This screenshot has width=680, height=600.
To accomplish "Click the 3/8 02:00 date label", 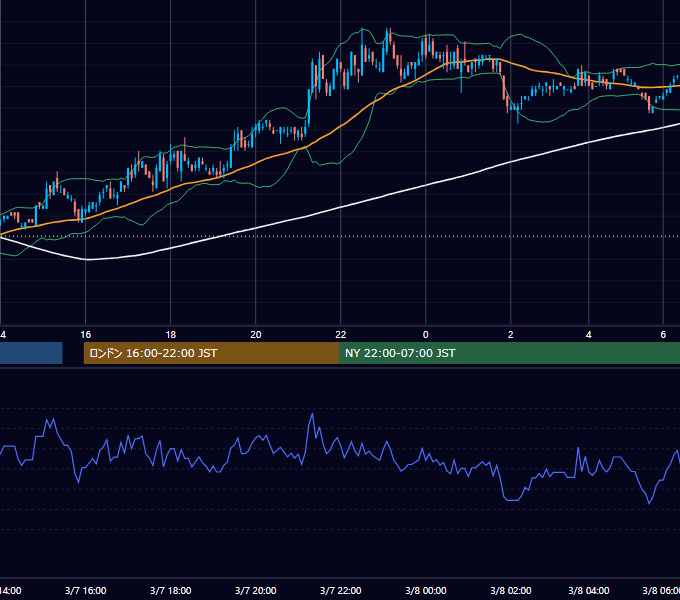I will 510,590.
